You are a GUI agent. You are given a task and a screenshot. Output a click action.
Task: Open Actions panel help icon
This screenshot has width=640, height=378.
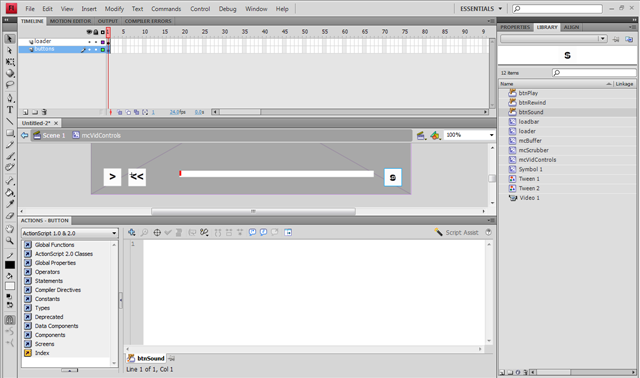click(x=488, y=232)
